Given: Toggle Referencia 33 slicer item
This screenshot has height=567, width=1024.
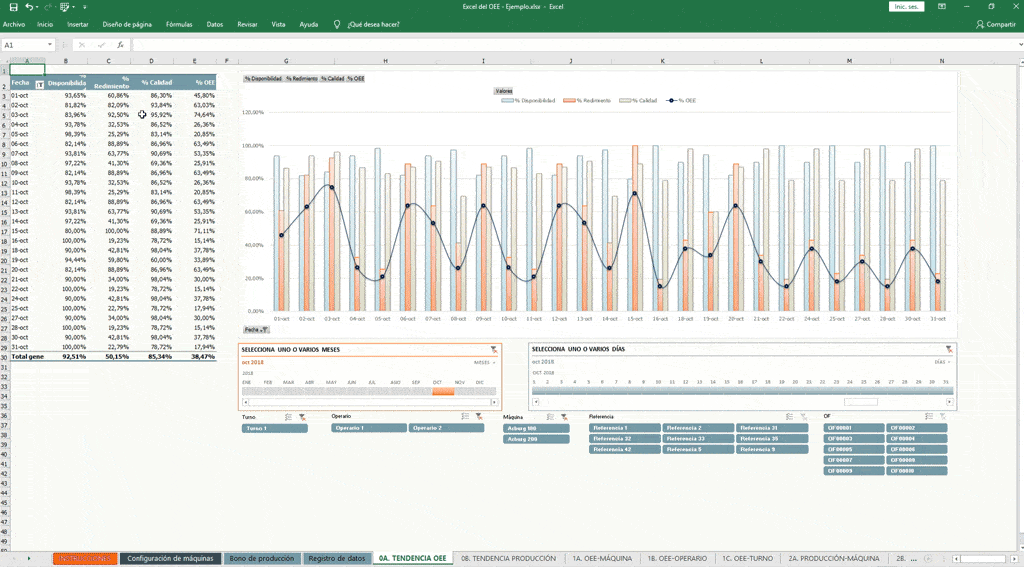Looking at the screenshot, I should (698, 439).
